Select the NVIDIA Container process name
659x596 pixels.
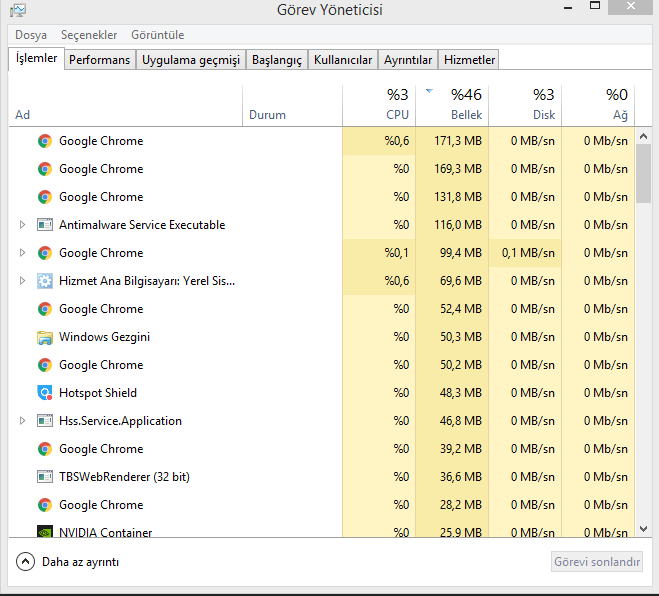pyautogui.click(x=105, y=532)
